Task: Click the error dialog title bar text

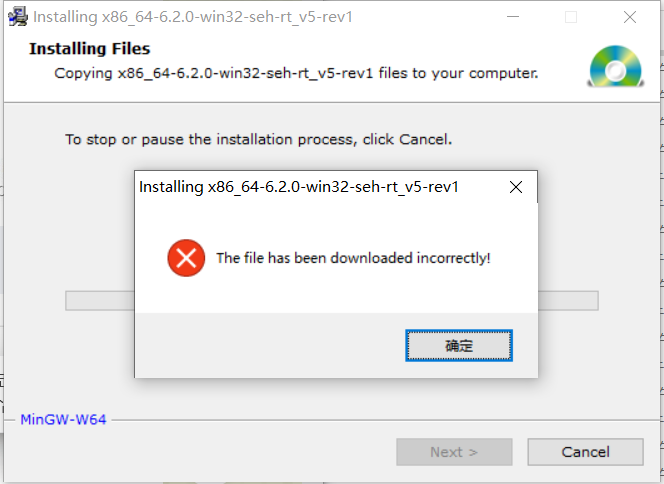Action: click(x=299, y=187)
